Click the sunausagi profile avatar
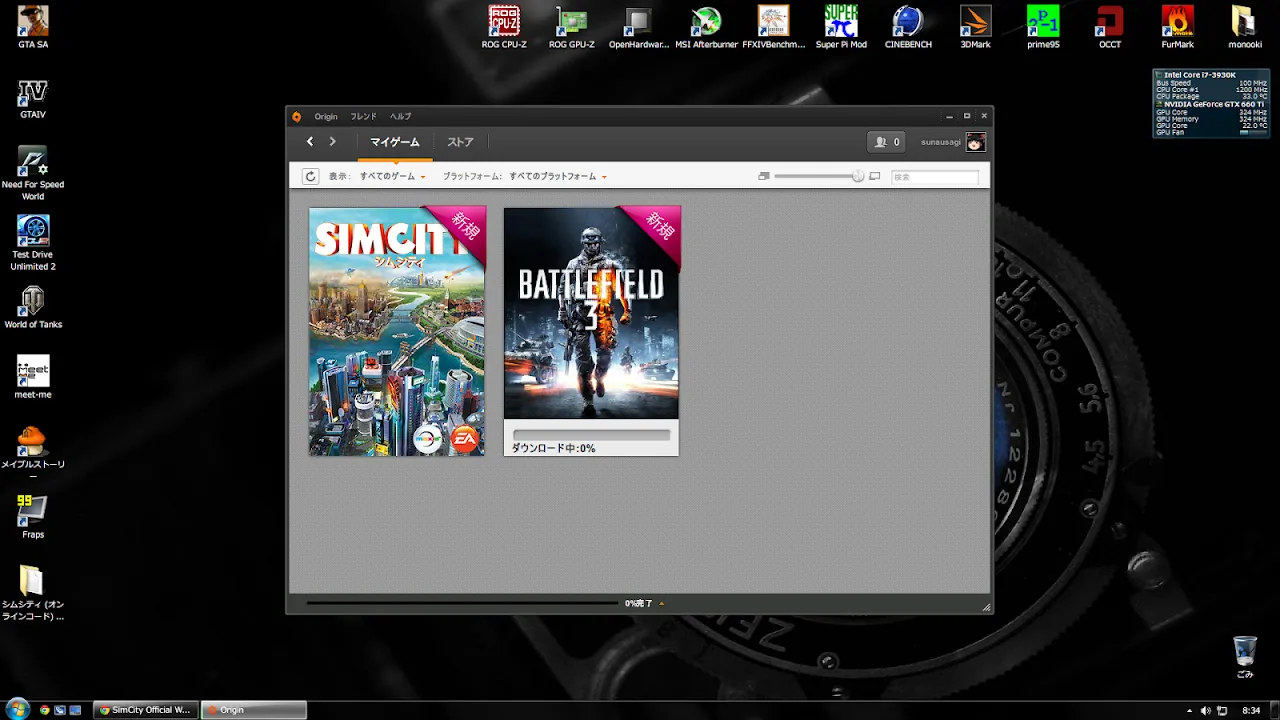Screen dimensions: 1280x720 (x=975, y=142)
